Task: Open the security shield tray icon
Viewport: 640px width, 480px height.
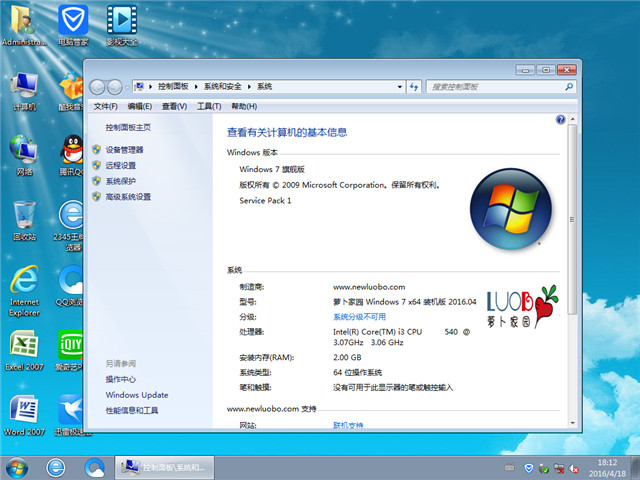Action: tap(529, 468)
